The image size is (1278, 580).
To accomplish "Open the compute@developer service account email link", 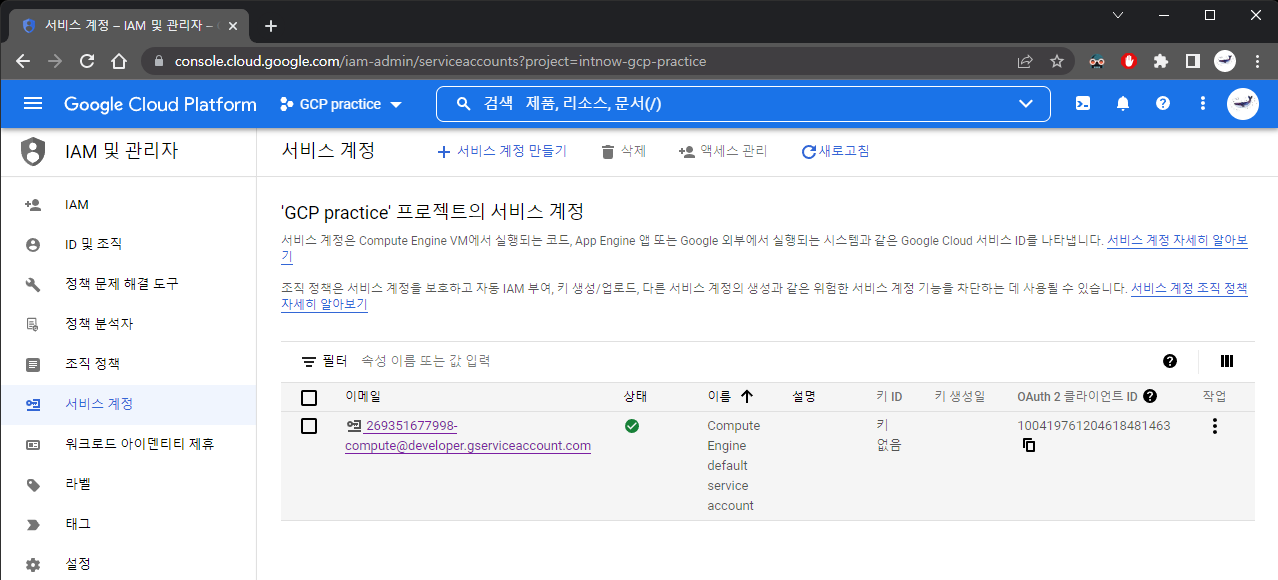I will click(x=468, y=436).
